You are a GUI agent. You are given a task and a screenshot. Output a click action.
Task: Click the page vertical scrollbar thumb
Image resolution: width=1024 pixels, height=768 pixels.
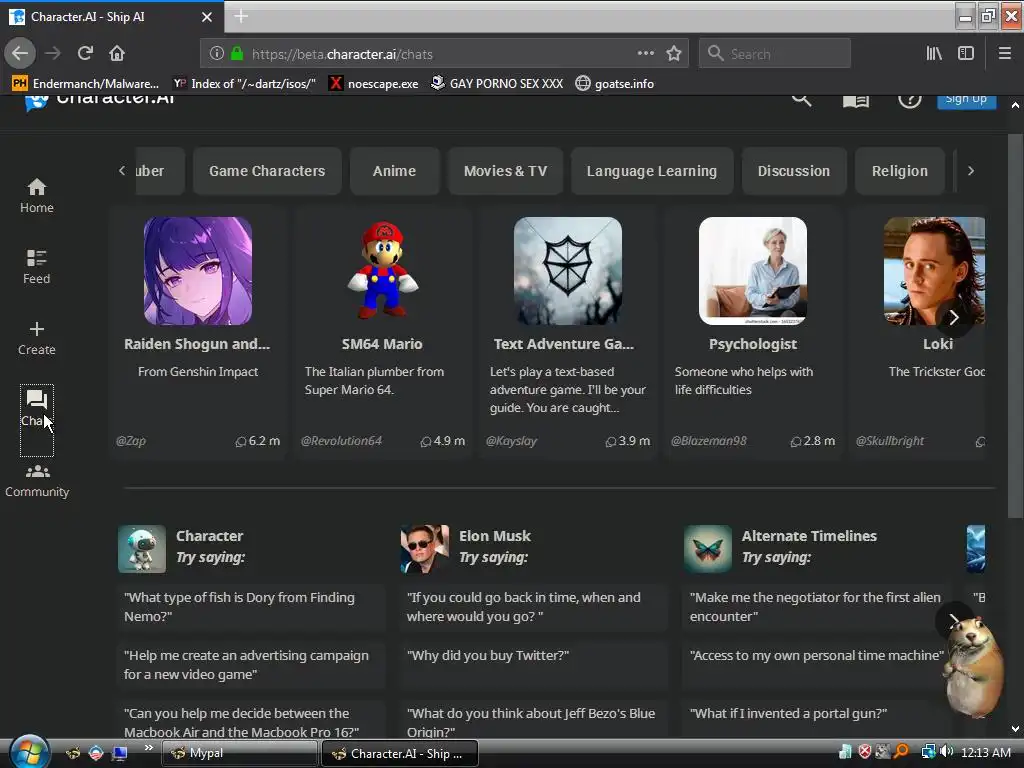[1015, 327]
